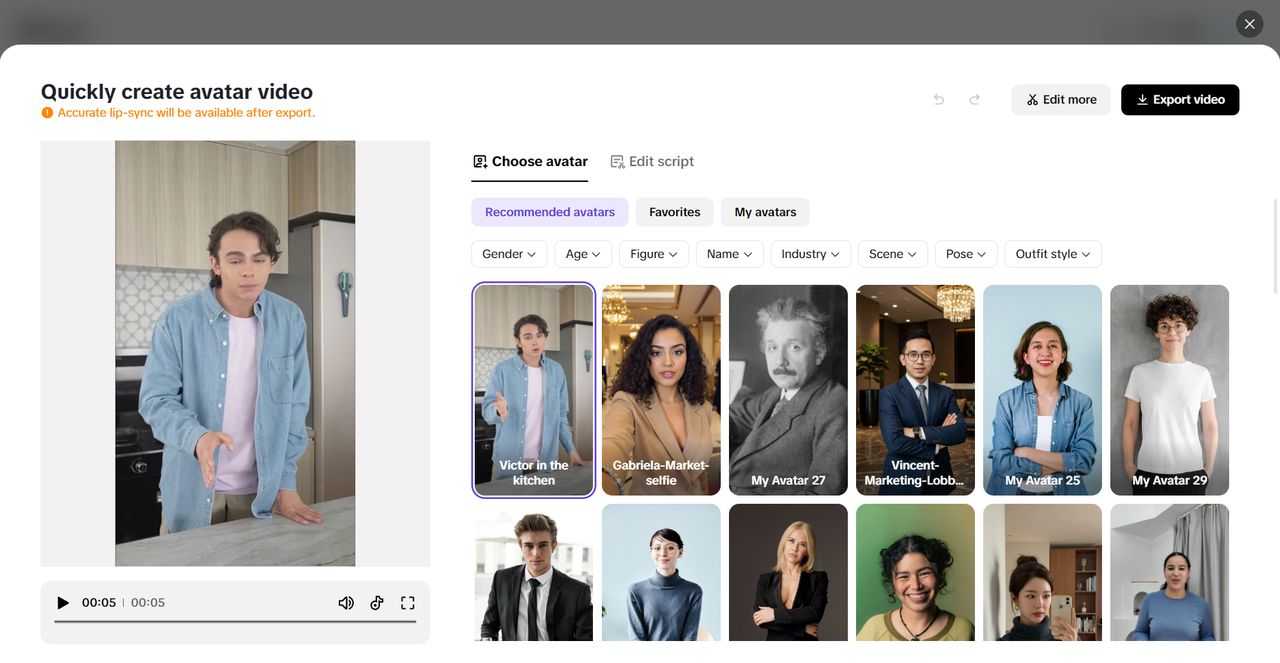
Task: Click the 00:05 current time readout
Action: coord(99,603)
